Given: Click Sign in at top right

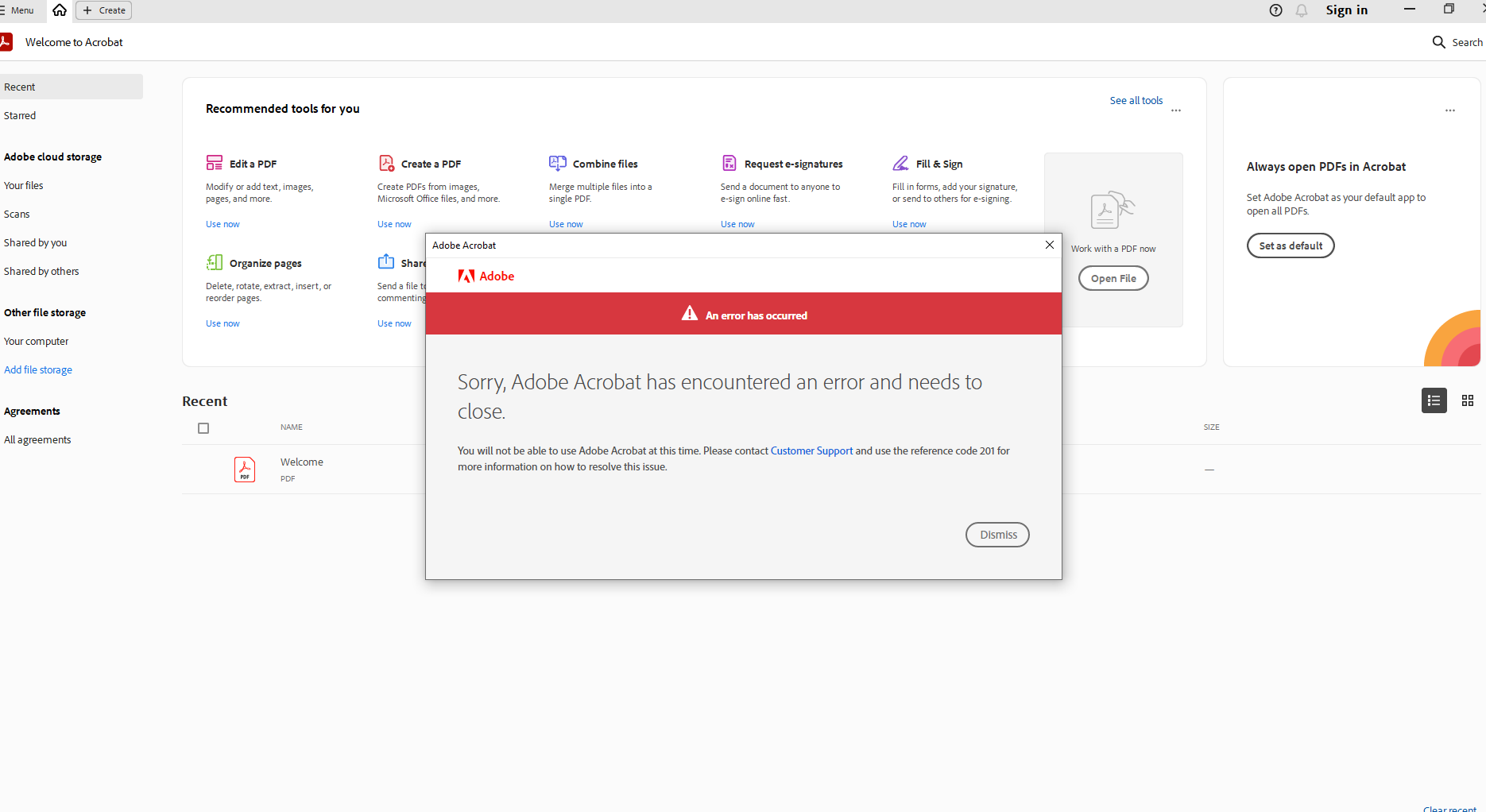Looking at the screenshot, I should coord(1347,10).
